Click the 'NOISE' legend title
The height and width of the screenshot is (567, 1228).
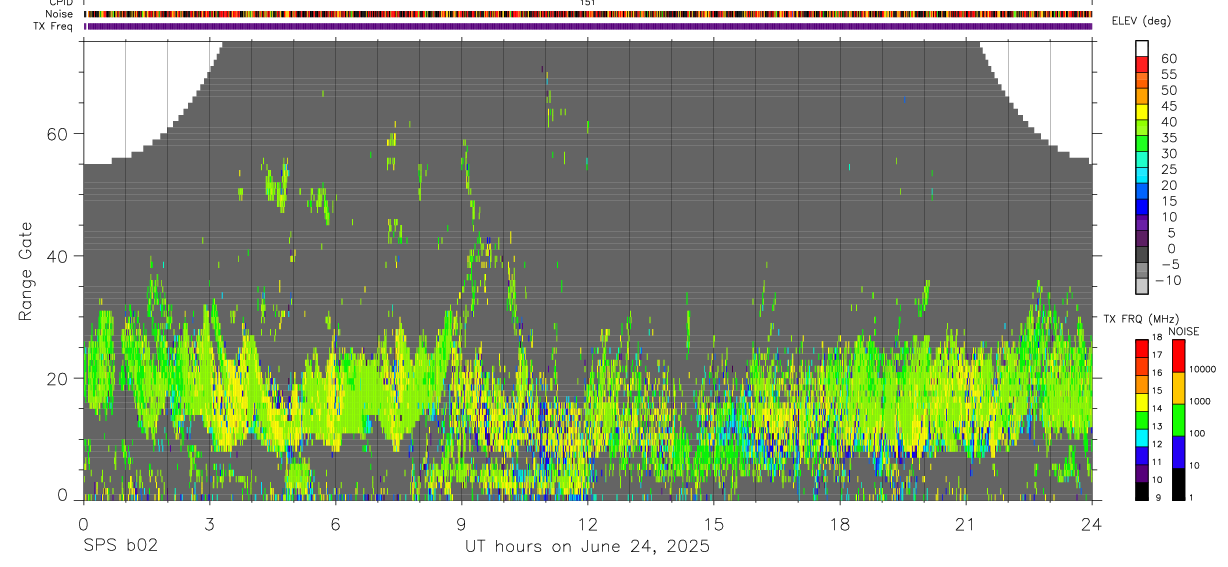click(1184, 331)
